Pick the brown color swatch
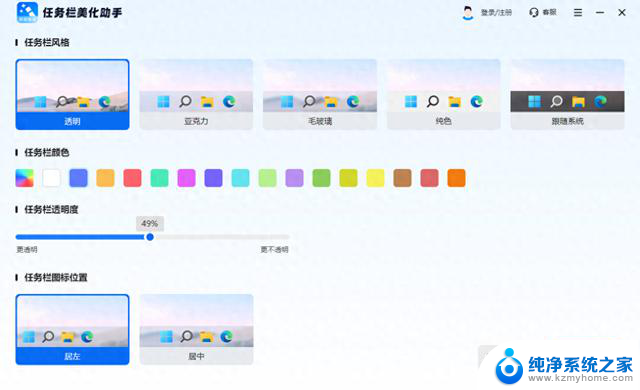The width and height of the screenshot is (640, 390). tap(402, 178)
